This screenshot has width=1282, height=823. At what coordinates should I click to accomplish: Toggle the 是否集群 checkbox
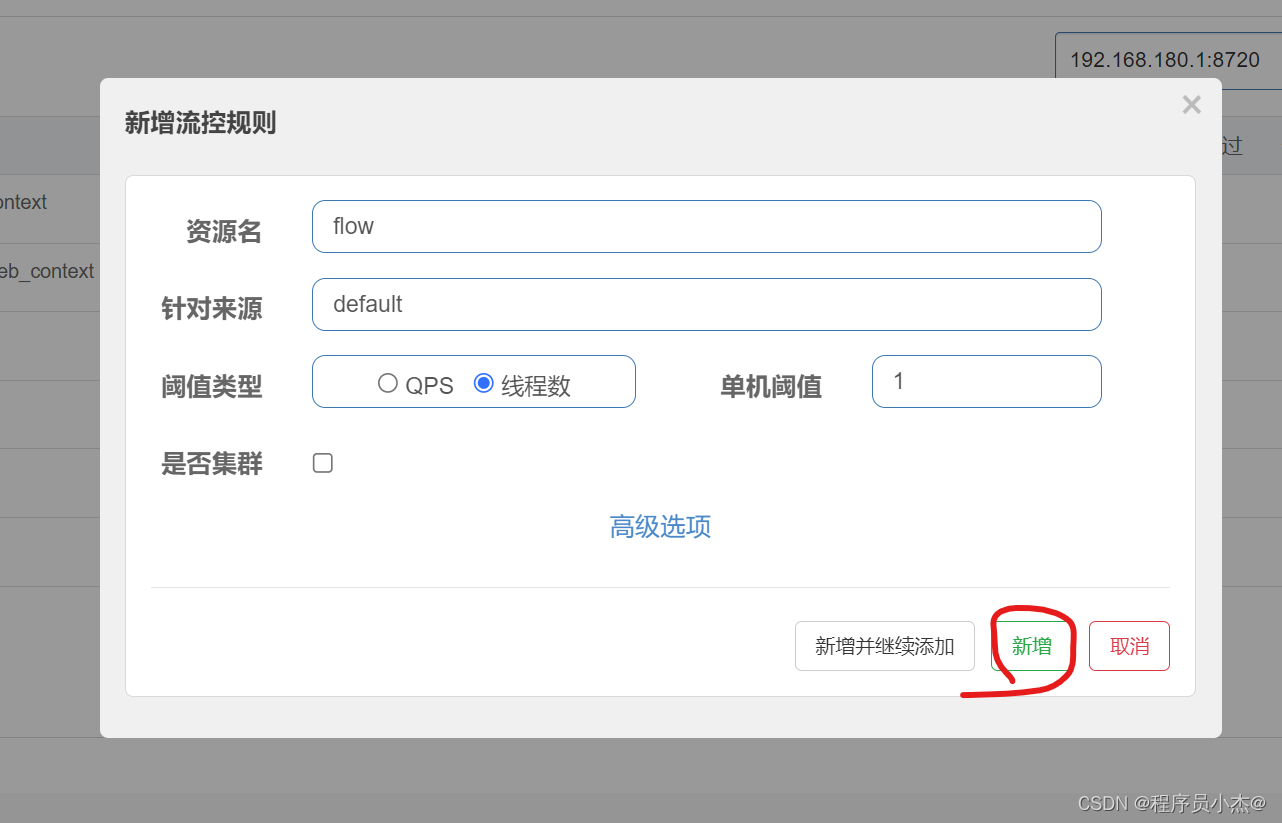(323, 463)
